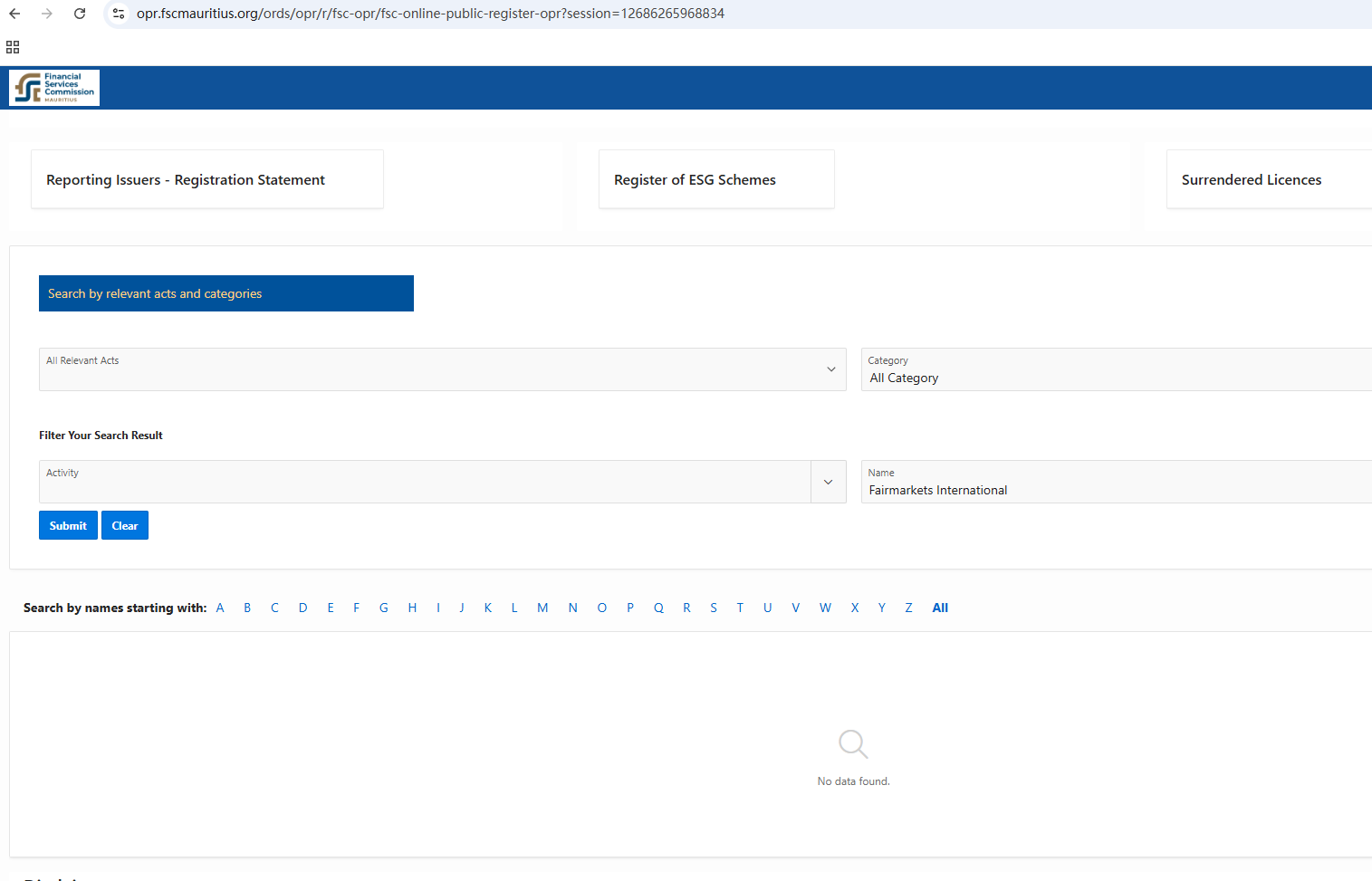
Task: Open the browser apps grid shortcut
Action: click(13, 47)
